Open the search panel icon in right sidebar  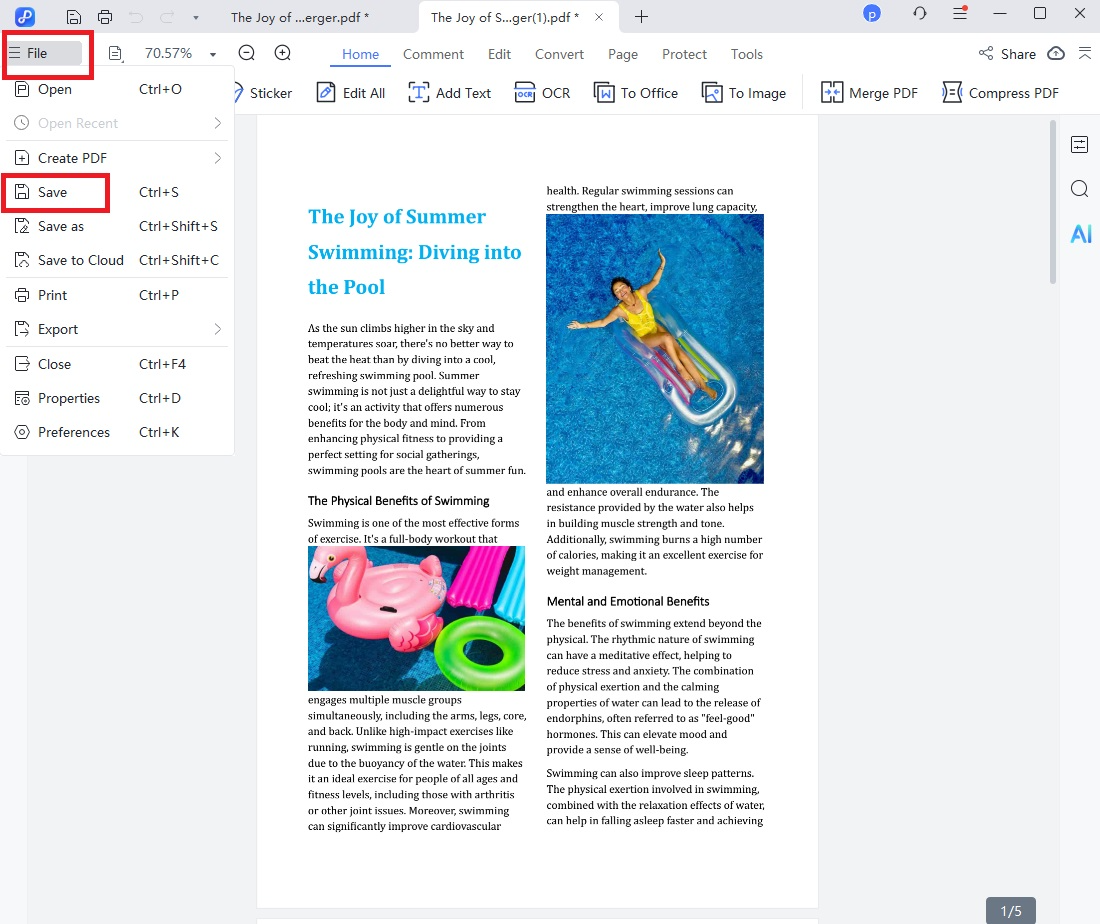(x=1079, y=189)
